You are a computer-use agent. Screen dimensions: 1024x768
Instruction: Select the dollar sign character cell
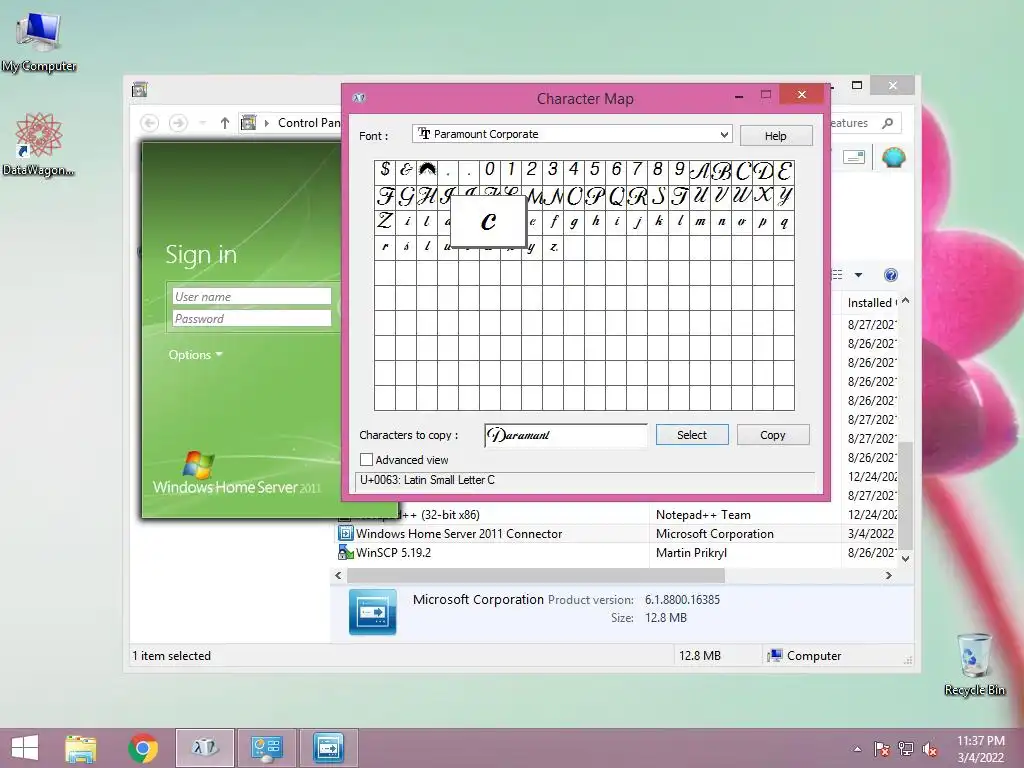click(385, 170)
